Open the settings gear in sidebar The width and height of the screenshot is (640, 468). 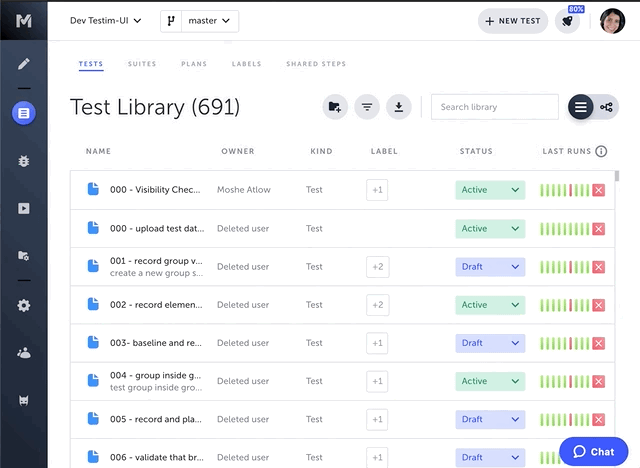(24, 305)
